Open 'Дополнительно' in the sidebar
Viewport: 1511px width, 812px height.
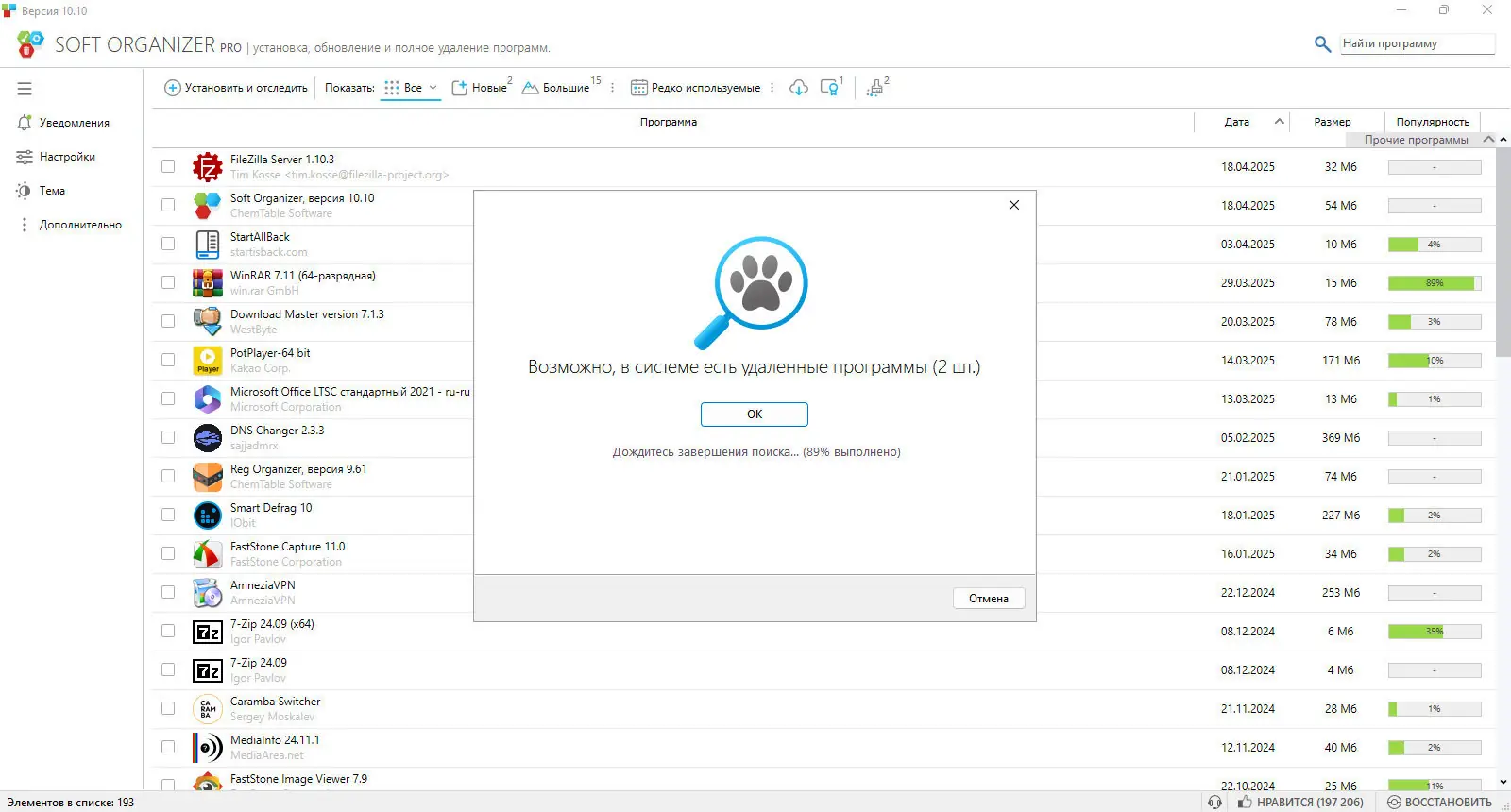[72, 225]
